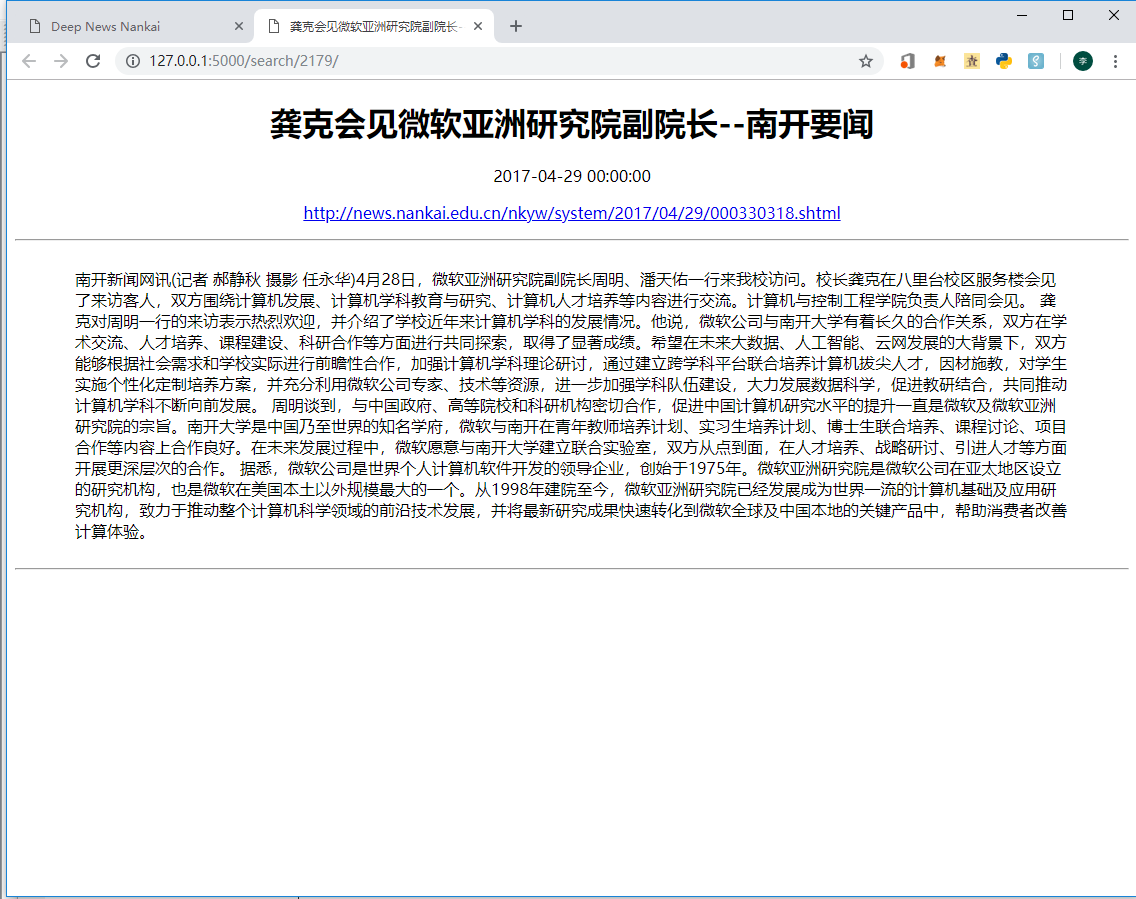1136x899 pixels.
Task: View site information icon in address bar
Action: coord(133,61)
